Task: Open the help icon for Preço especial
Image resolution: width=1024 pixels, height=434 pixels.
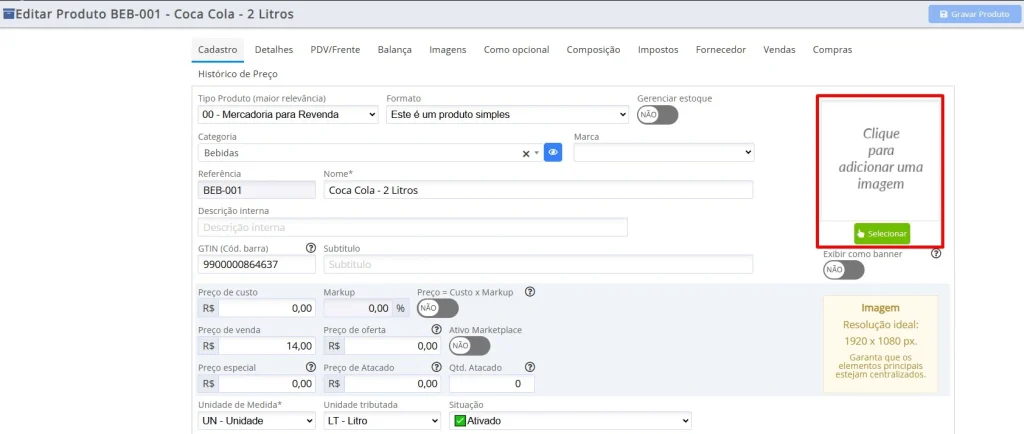Action: coord(311,367)
